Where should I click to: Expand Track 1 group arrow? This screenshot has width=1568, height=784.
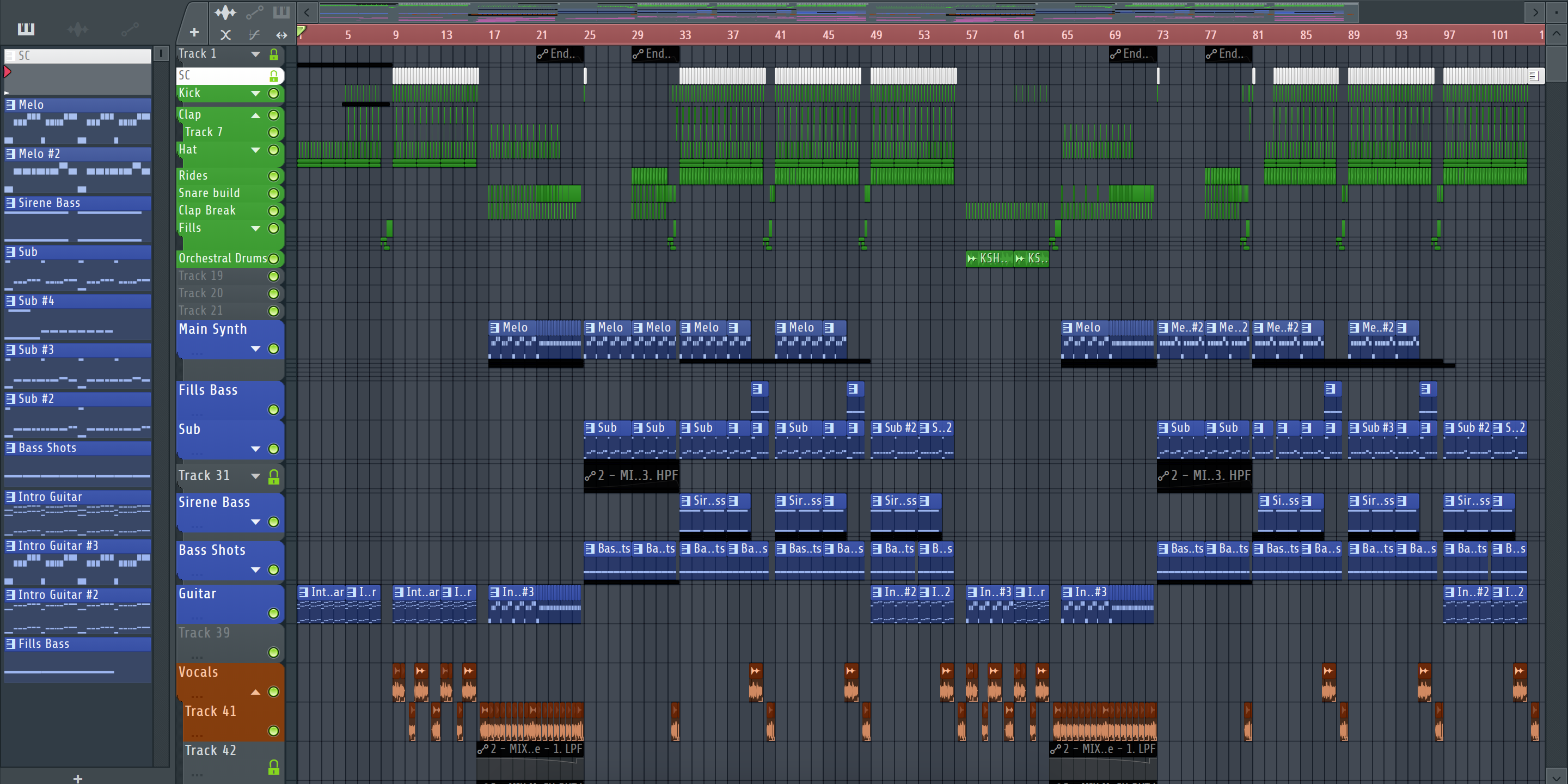click(x=256, y=54)
